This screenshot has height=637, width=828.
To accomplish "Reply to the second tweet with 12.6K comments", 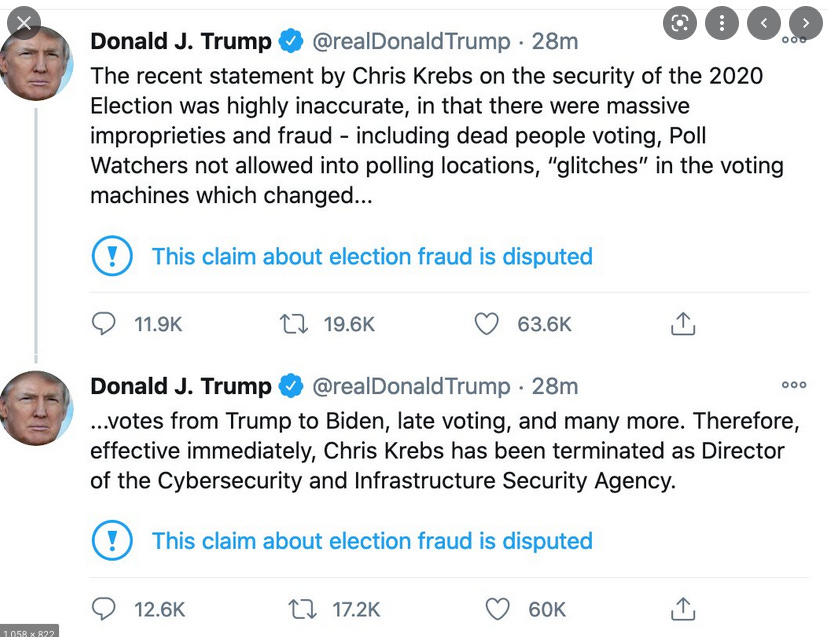I will tap(104, 609).
